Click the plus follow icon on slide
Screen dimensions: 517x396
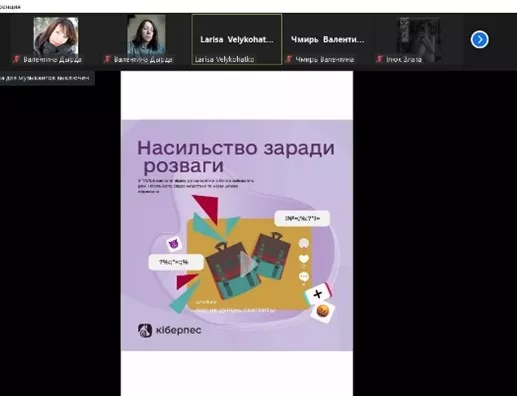318,294
